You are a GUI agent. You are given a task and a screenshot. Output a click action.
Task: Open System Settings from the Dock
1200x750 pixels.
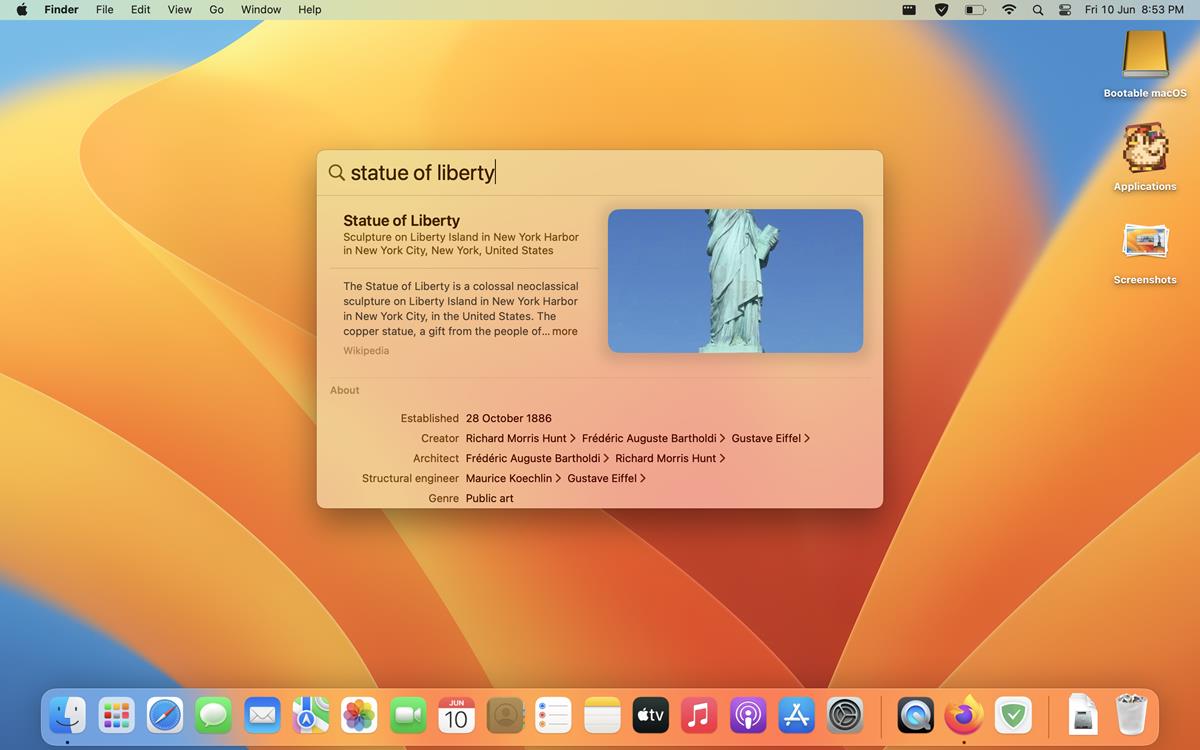[844, 715]
